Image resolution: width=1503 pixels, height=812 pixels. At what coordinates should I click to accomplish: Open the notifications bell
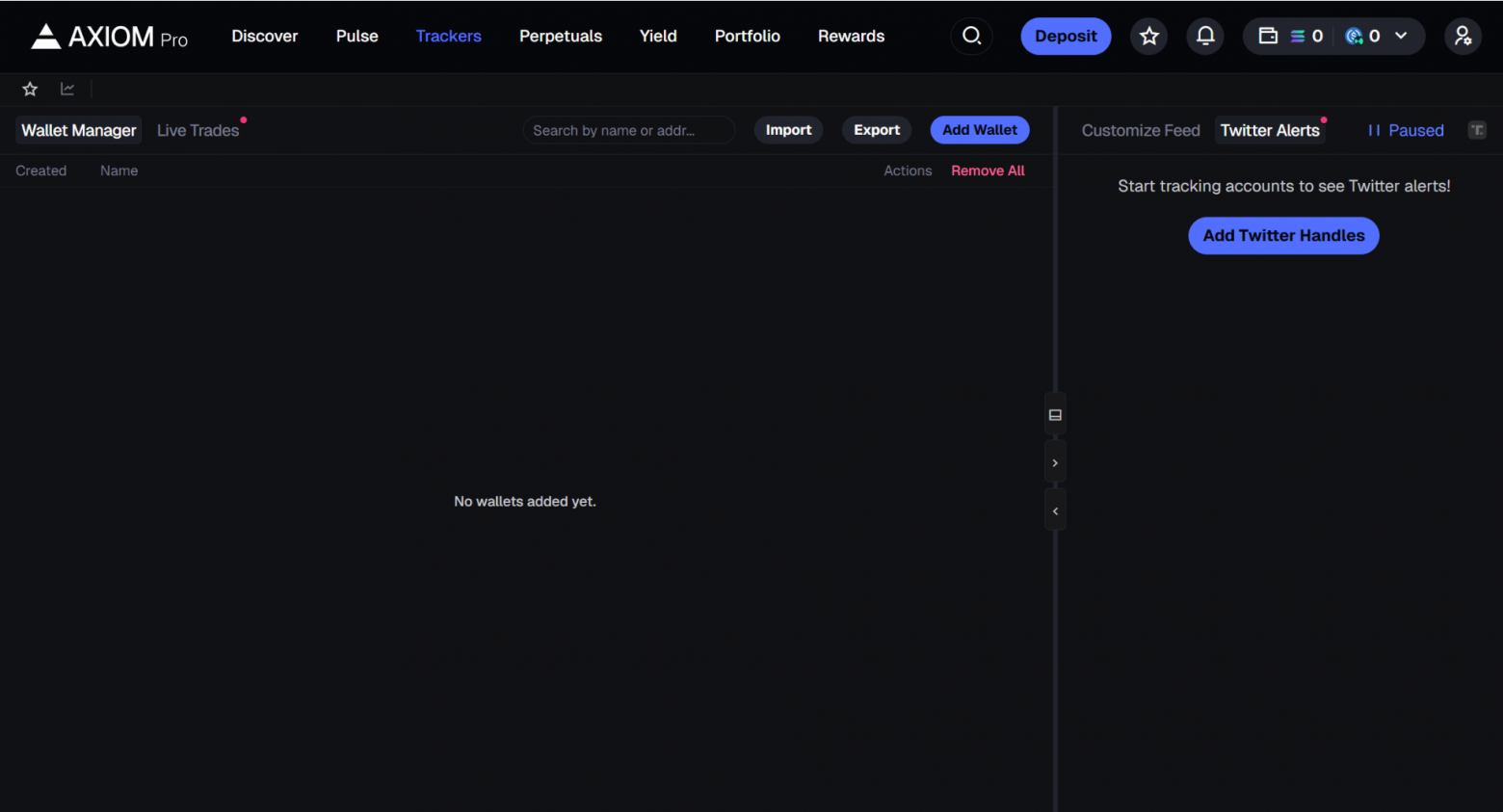[x=1204, y=36]
